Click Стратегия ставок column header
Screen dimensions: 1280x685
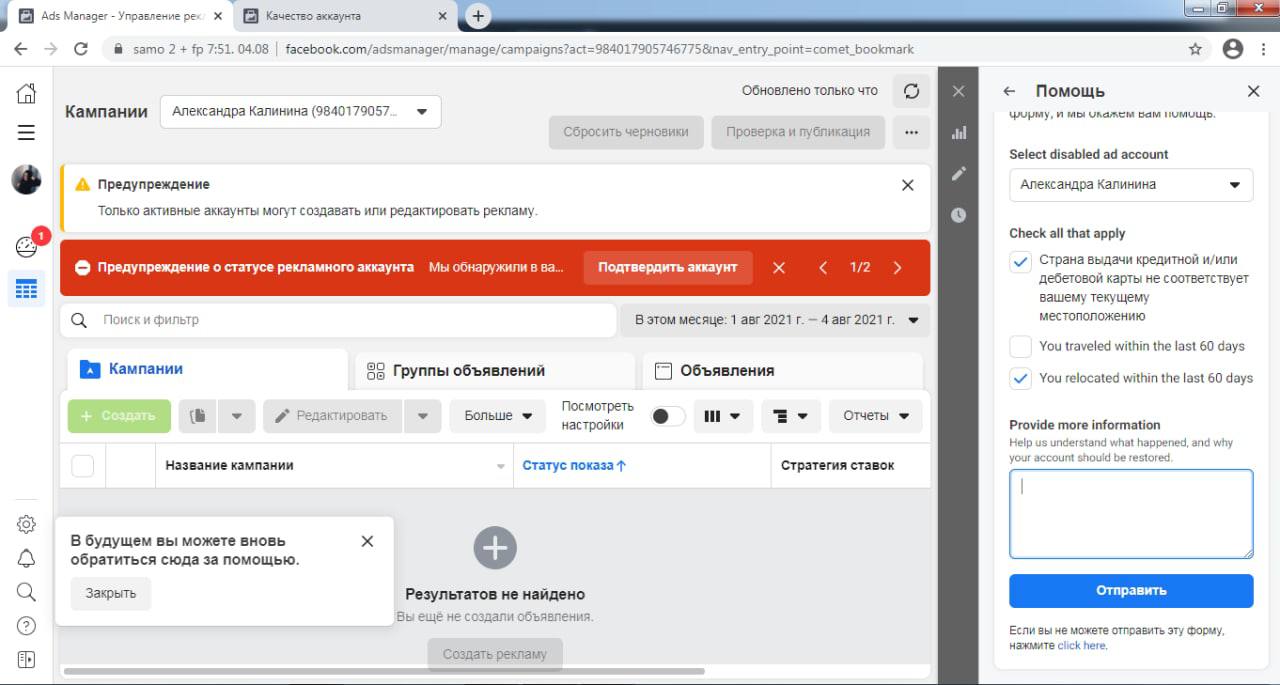click(838, 465)
